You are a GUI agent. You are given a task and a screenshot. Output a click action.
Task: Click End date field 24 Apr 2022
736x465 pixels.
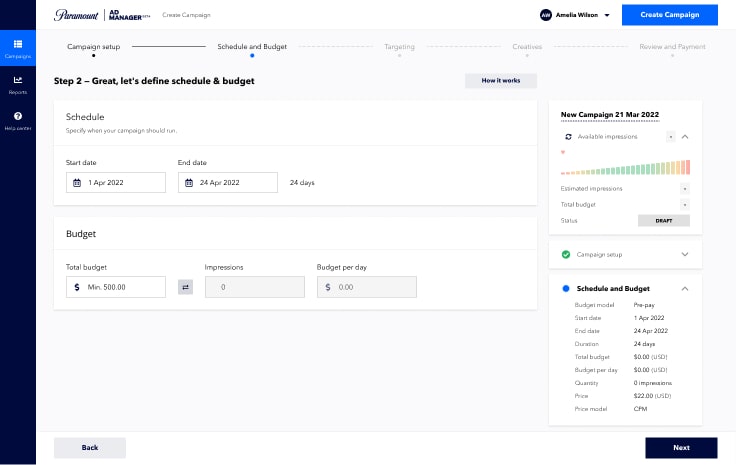coord(228,183)
